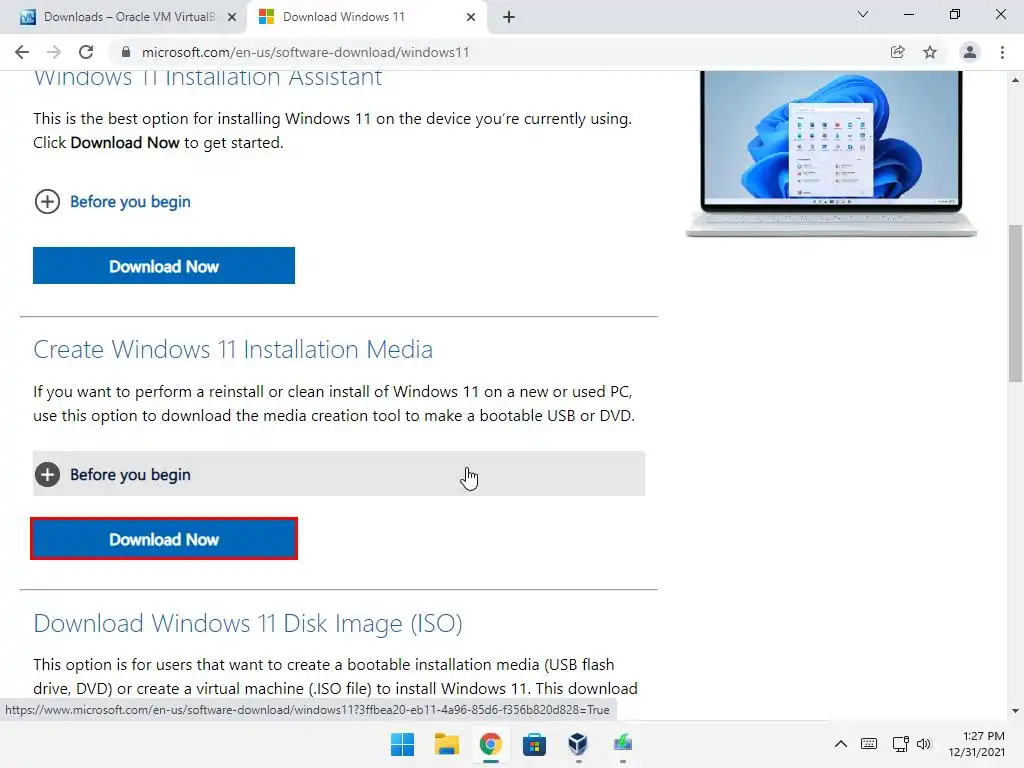Open VirtualBox from the taskbar
This screenshot has height=768, width=1024.
pyautogui.click(x=578, y=744)
